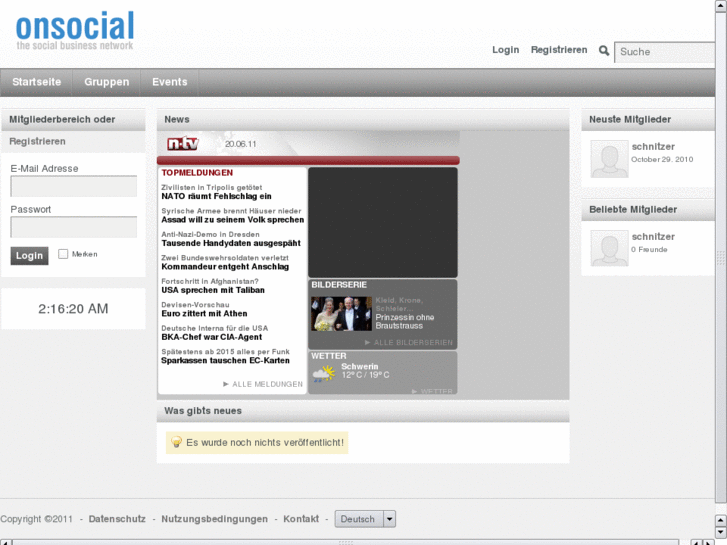Click the dark video panel in News

(383, 223)
